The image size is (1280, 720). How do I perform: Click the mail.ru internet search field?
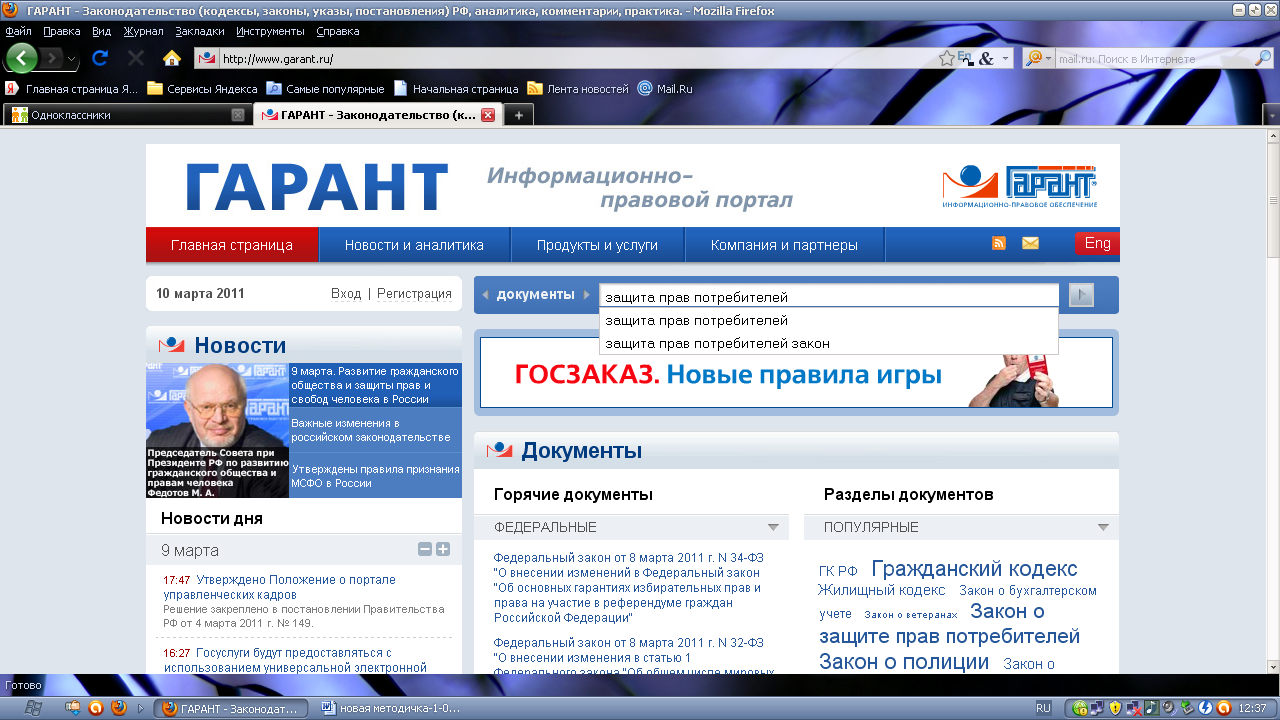(1153, 59)
